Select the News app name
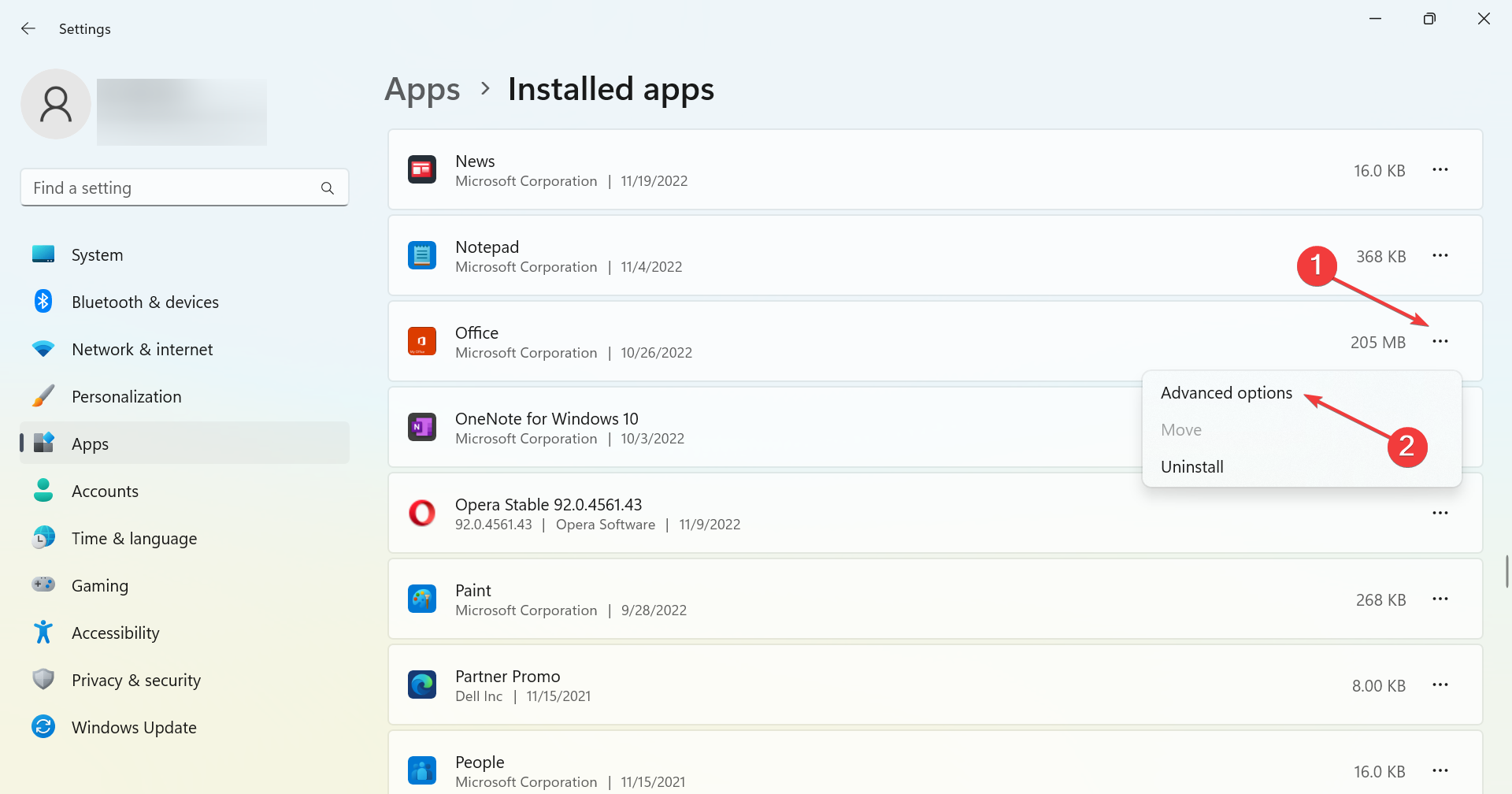1512x794 pixels. coord(475,161)
